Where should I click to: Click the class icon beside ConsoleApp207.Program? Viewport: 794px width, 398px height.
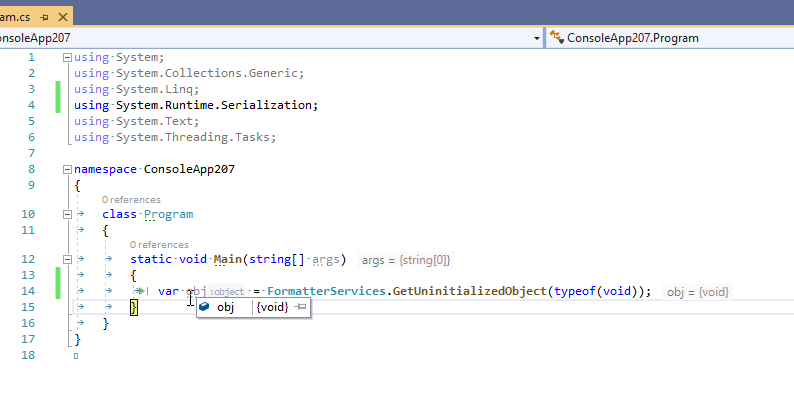tap(557, 37)
